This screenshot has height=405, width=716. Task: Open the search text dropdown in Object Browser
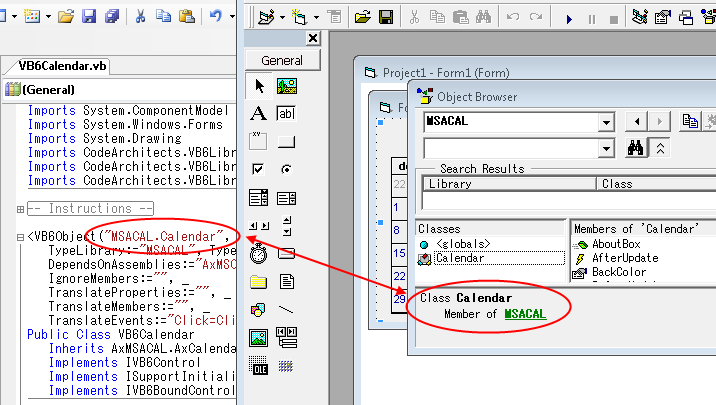tap(606, 149)
